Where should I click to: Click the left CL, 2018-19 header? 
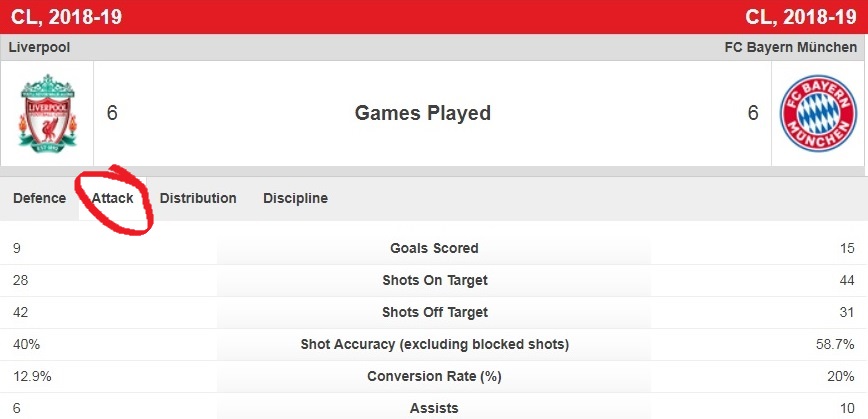pos(66,17)
